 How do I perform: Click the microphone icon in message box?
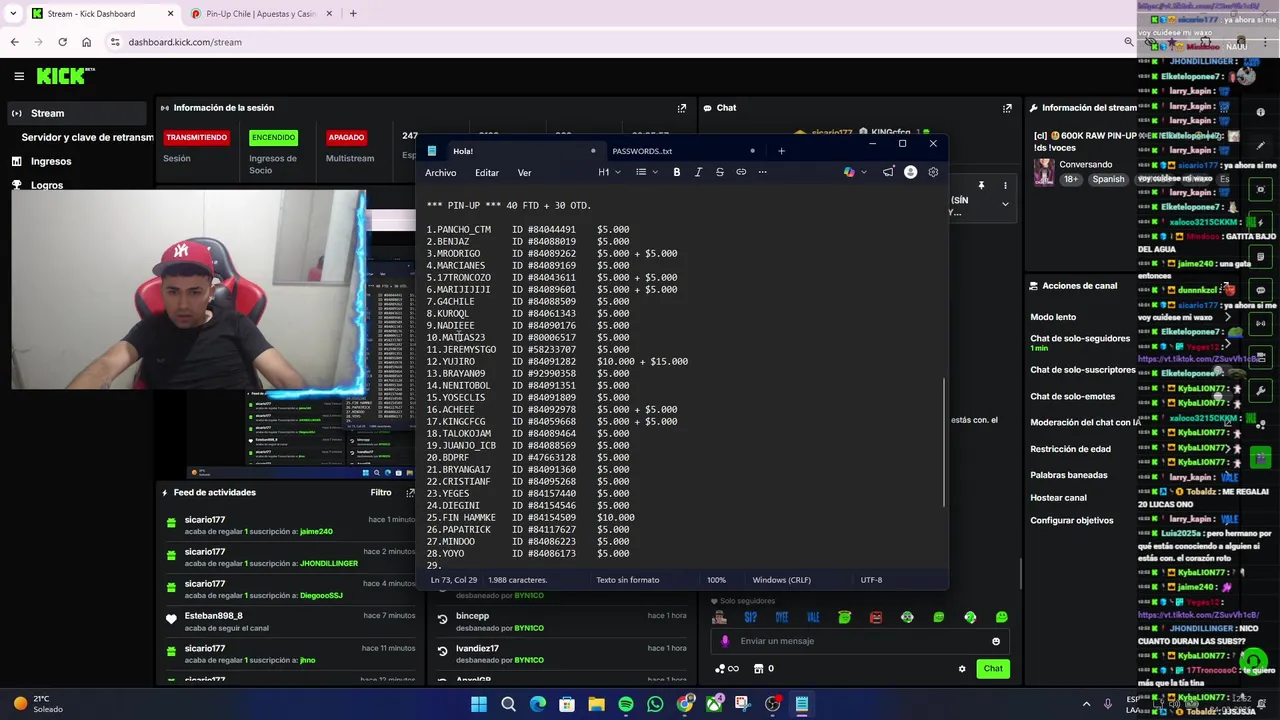coord(725,641)
